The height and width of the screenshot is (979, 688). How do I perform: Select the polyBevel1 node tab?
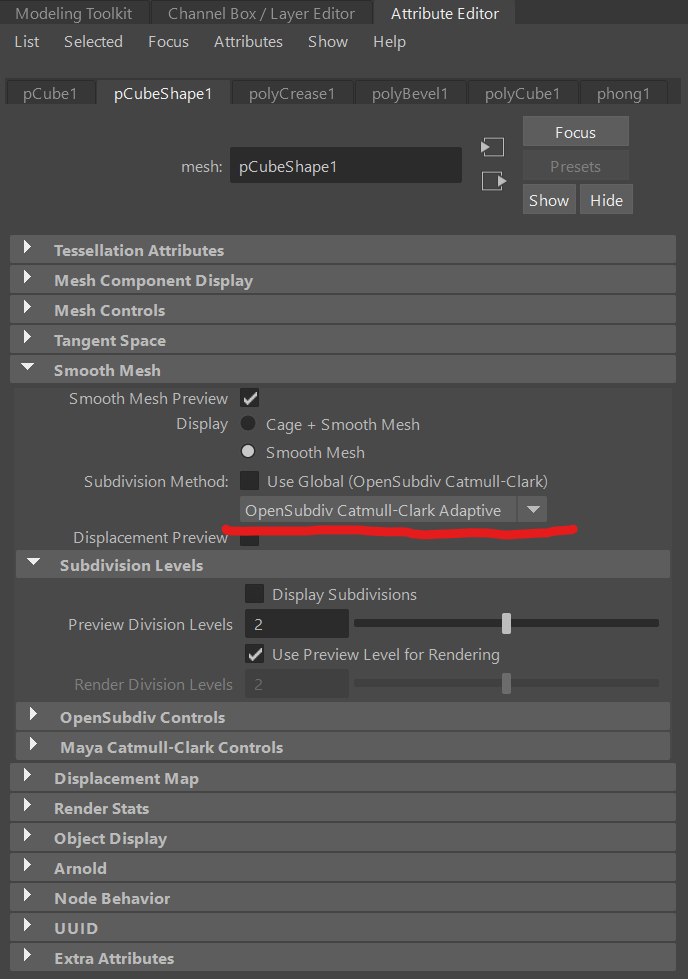pos(410,93)
